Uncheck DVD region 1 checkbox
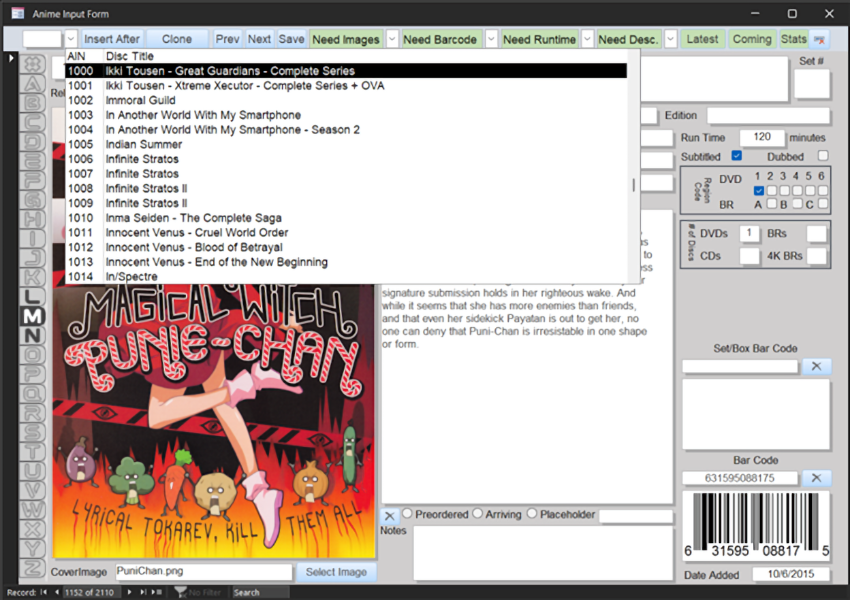The image size is (850, 600). click(x=758, y=190)
